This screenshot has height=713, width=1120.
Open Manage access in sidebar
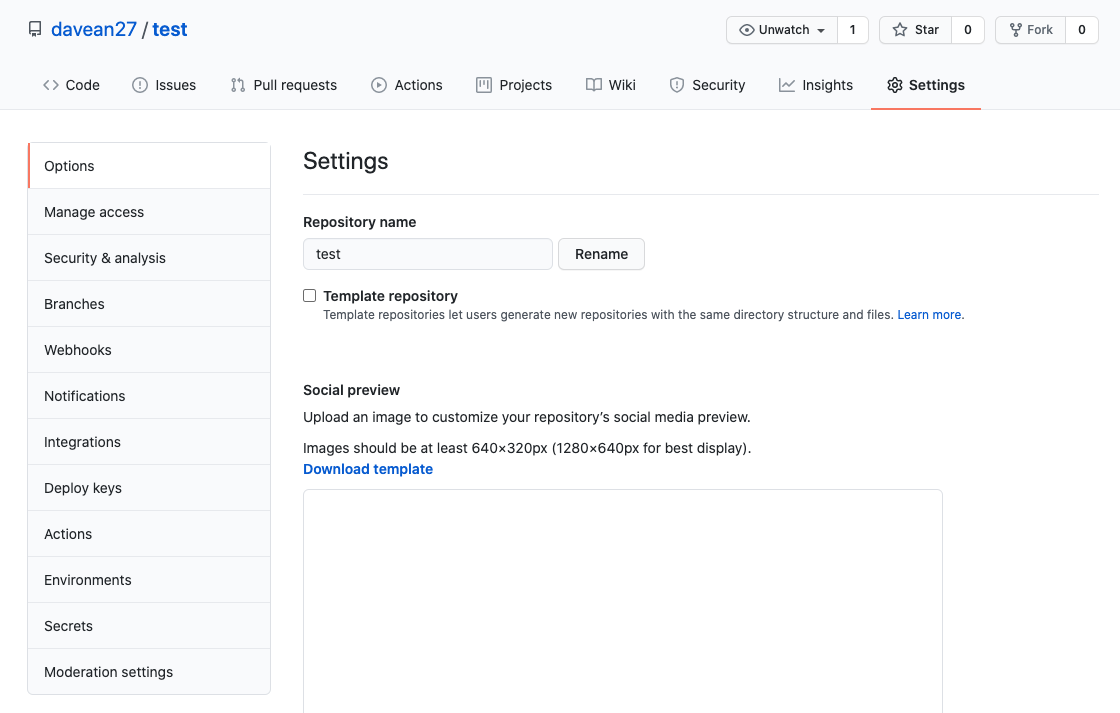tap(149, 212)
